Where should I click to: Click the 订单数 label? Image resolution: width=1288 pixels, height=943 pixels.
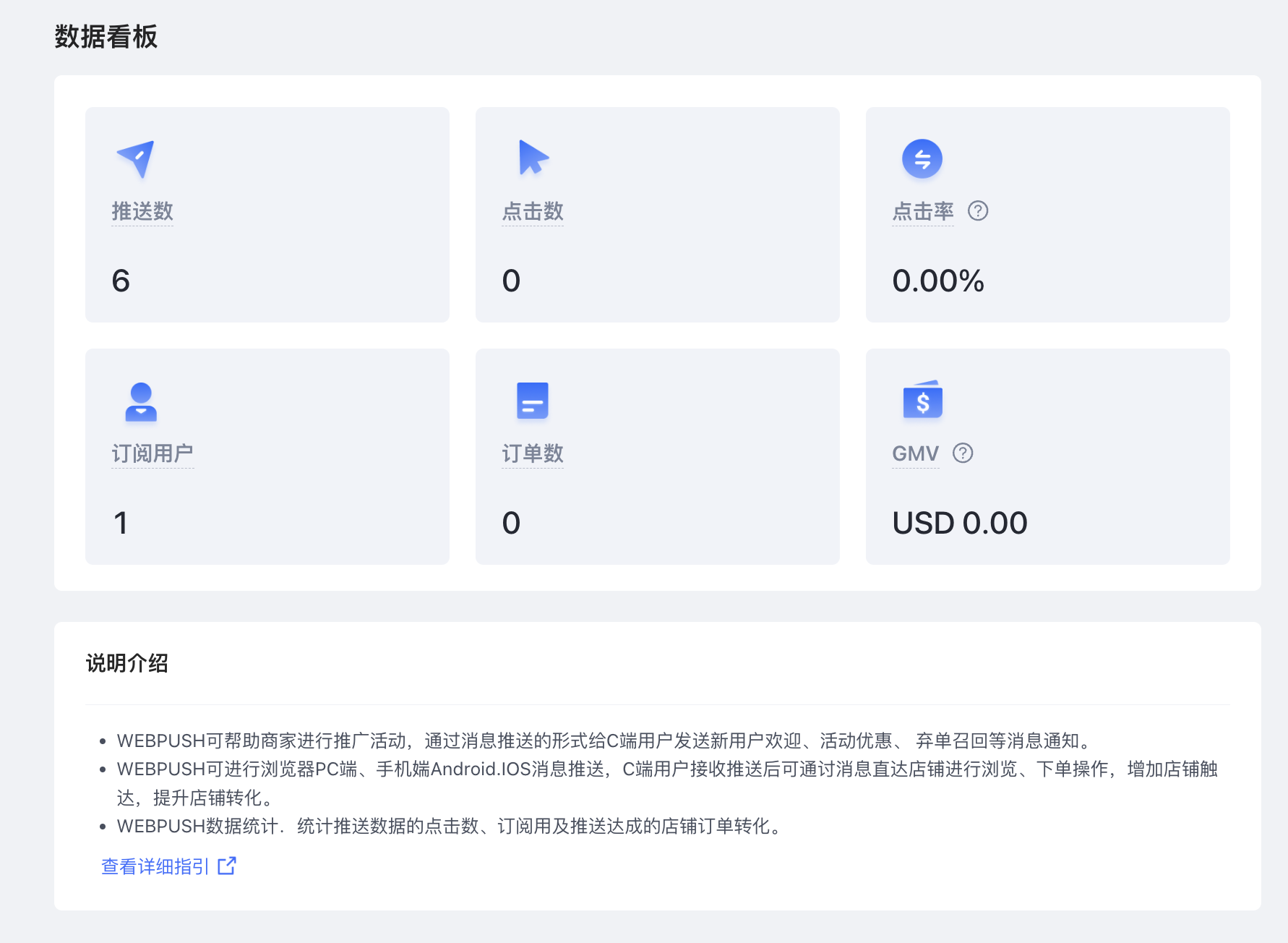pyautogui.click(x=533, y=453)
